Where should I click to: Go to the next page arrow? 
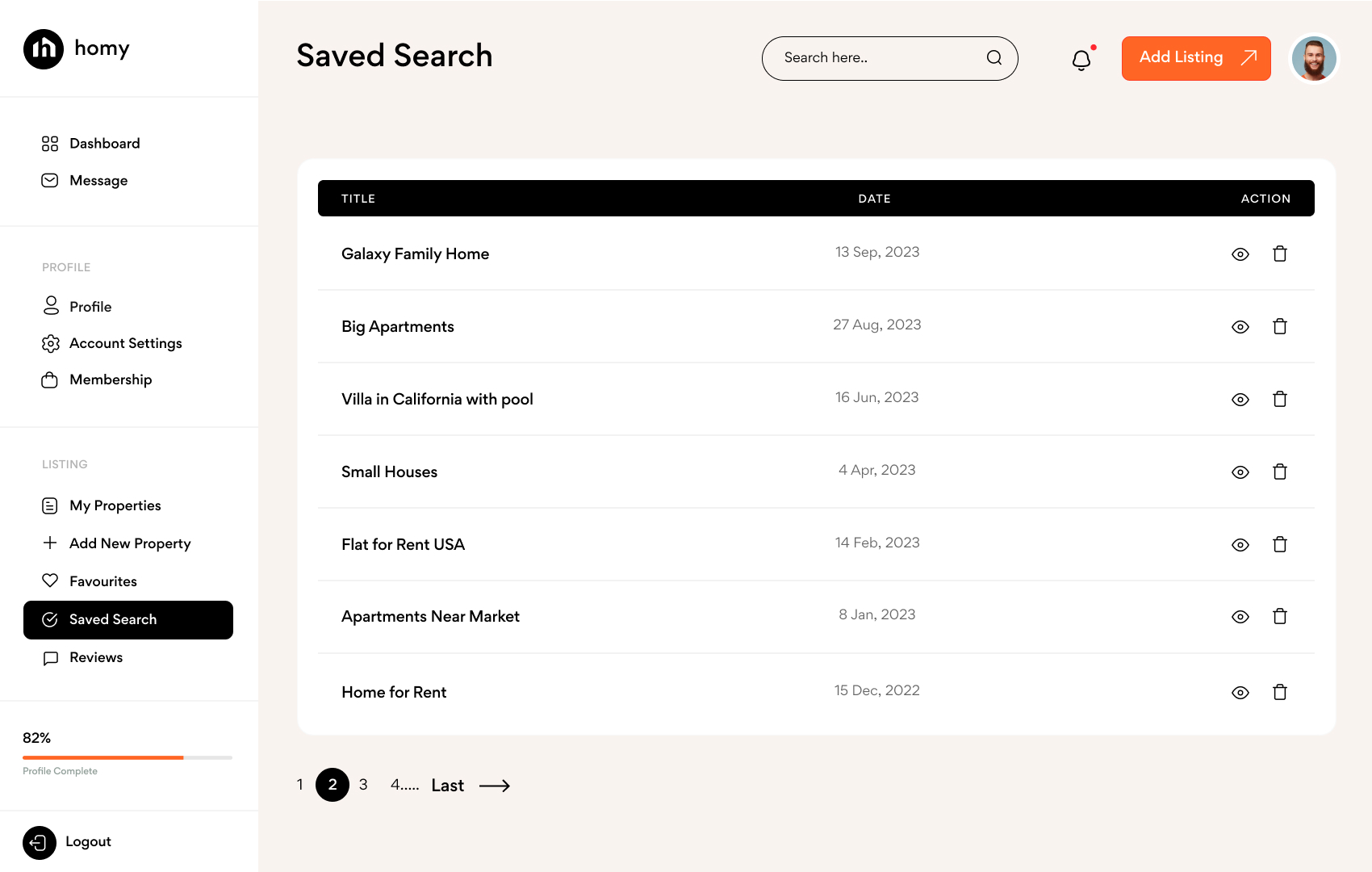[x=495, y=786]
